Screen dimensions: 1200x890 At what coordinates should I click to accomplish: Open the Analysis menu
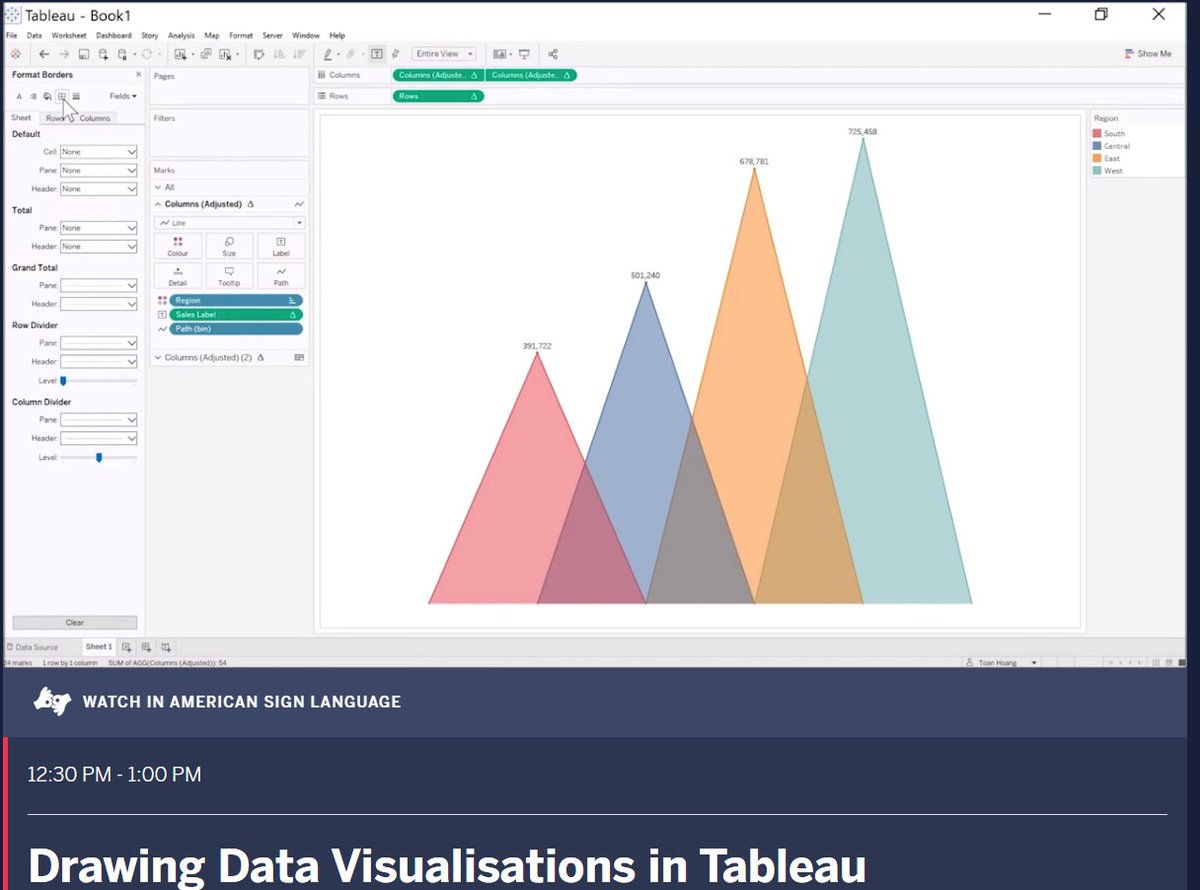click(x=181, y=35)
